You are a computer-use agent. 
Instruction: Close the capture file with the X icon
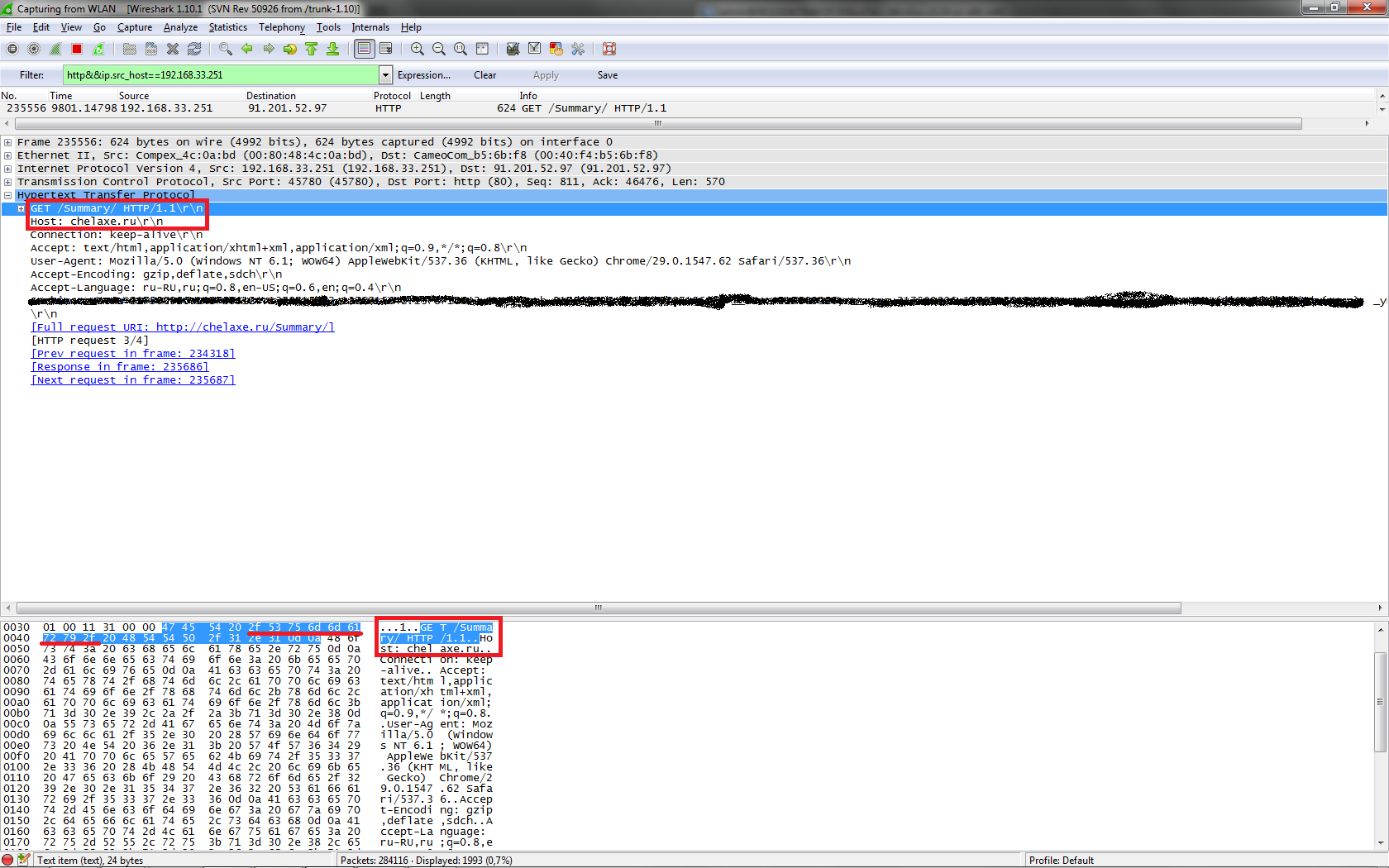(x=173, y=49)
